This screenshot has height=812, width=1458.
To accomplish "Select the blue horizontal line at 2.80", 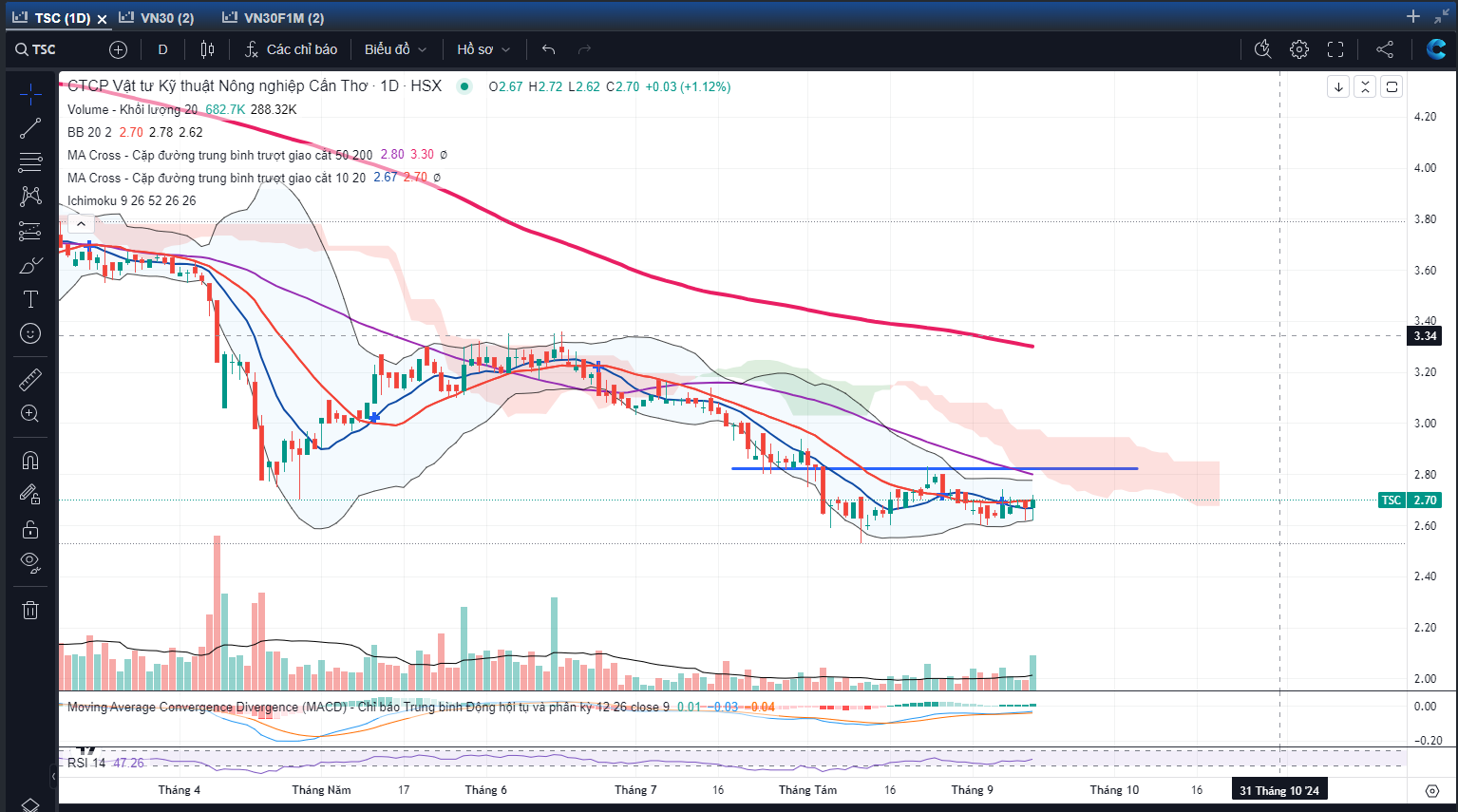I will pyautogui.click(x=935, y=468).
